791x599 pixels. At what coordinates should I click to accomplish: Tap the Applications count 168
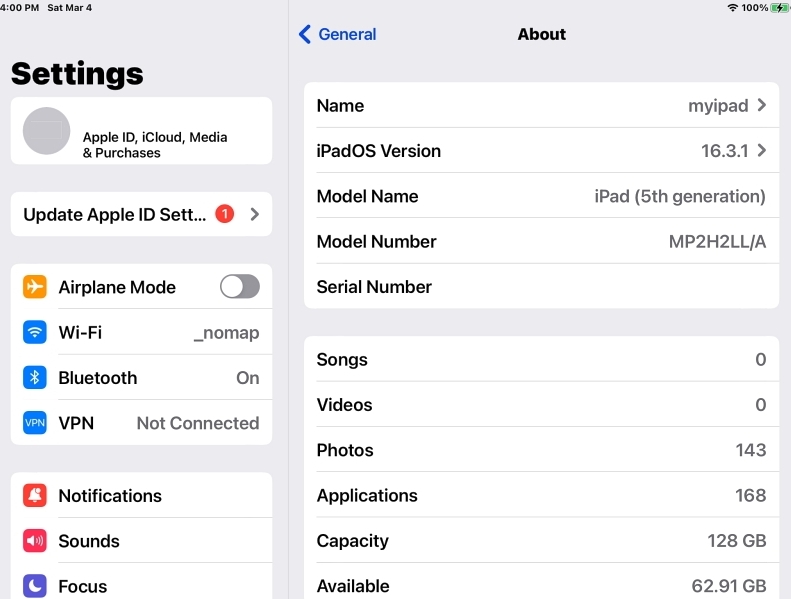click(751, 496)
